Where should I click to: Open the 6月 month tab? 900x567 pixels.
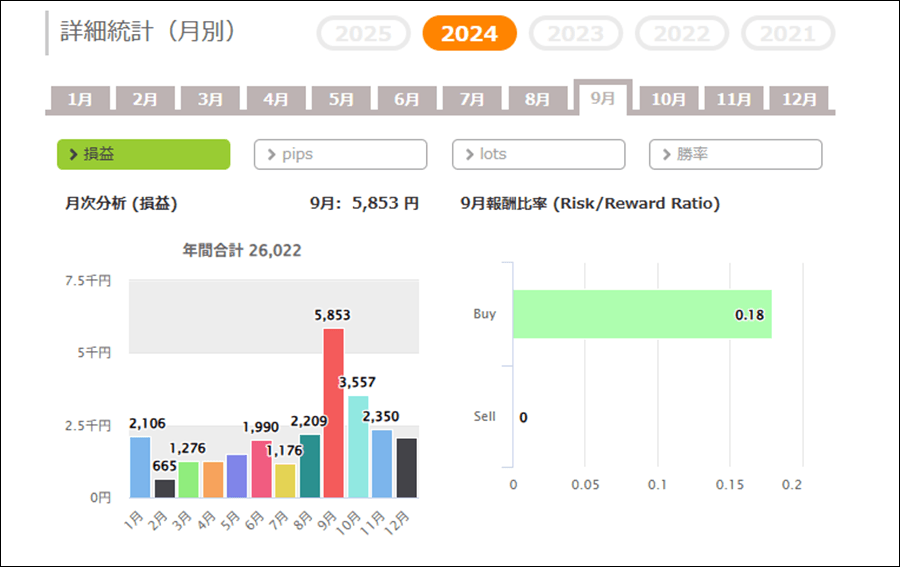click(x=406, y=100)
